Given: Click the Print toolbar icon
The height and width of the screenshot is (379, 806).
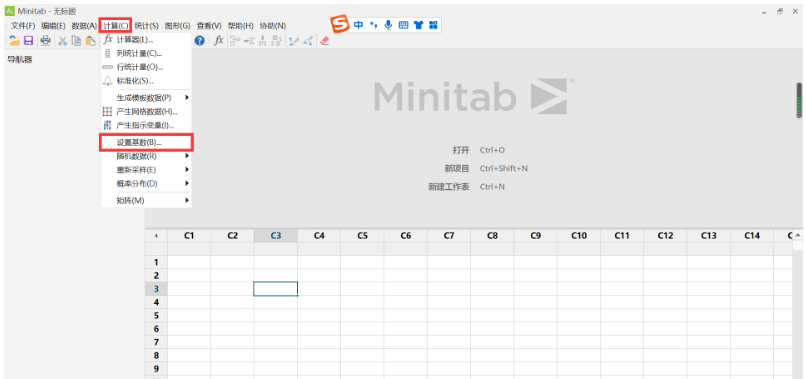Looking at the screenshot, I should pos(46,41).
